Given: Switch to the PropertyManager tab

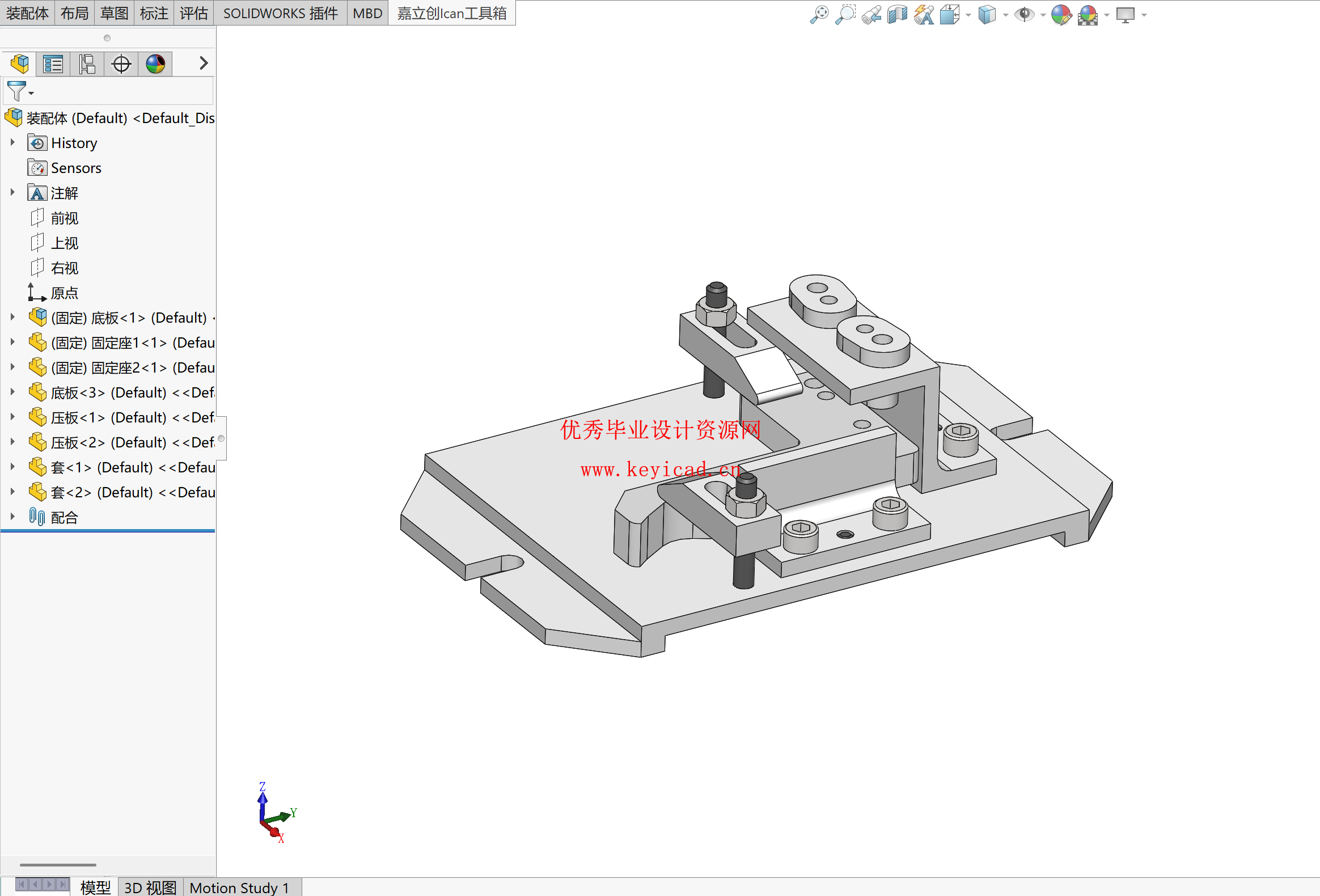Looking at the screenshot, I should point(53,64).
